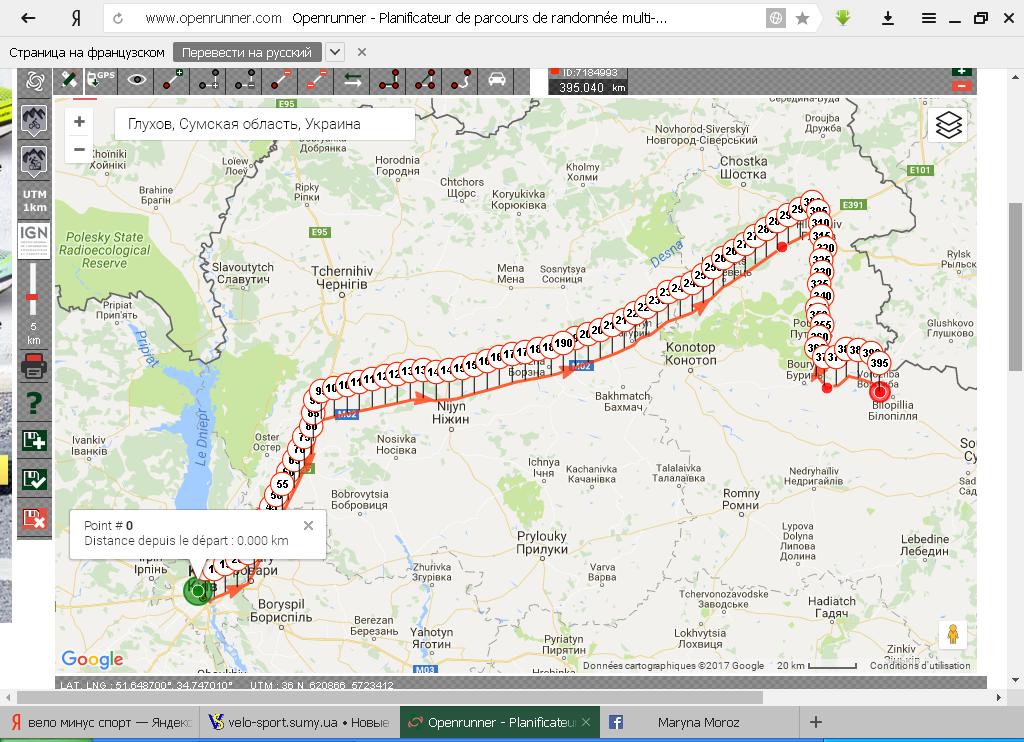The image size is (1024, 742).
Task: Toggle the eye visibility icon in toolbar
Action: point(137,80)
